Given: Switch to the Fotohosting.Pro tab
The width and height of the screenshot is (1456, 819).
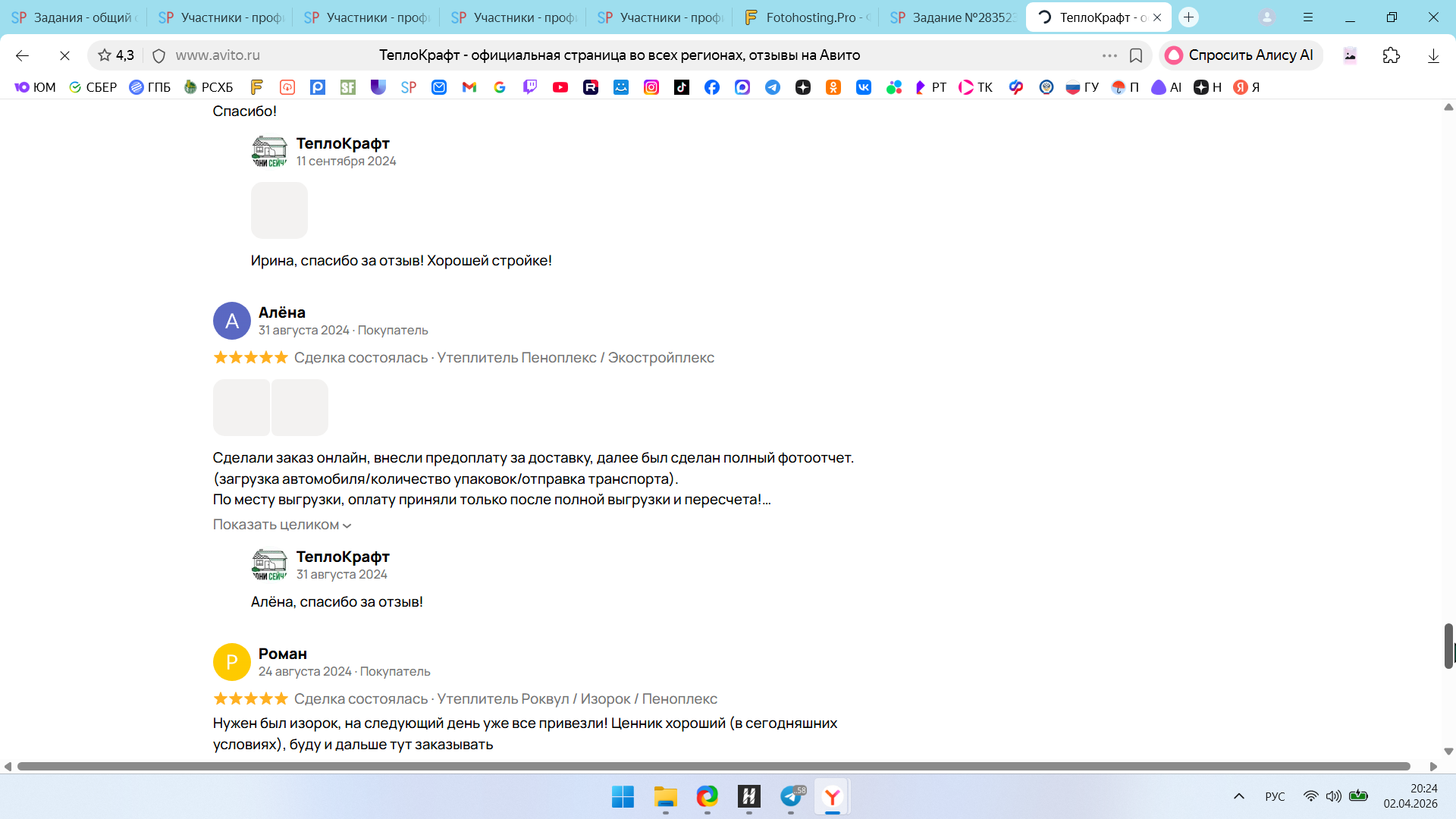Looking at the screenshot, I should [808, 17].
